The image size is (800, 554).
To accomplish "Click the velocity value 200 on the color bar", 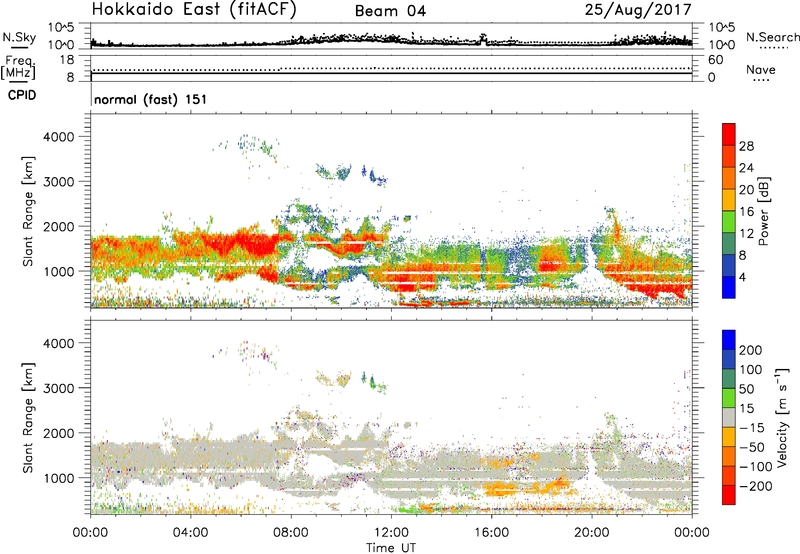I will (751, 350).
